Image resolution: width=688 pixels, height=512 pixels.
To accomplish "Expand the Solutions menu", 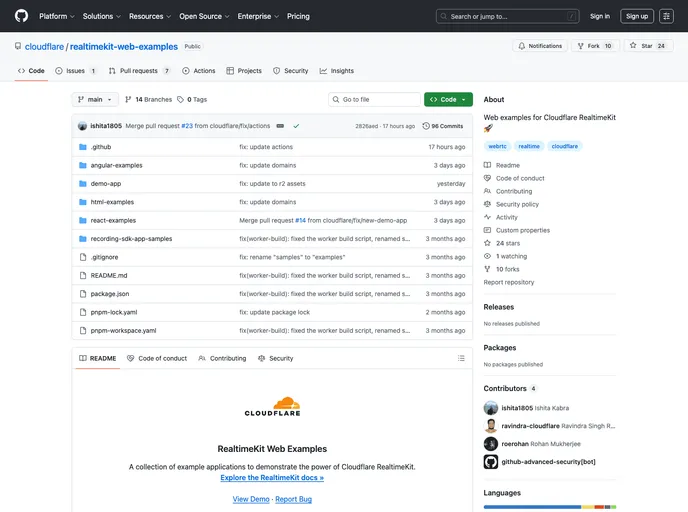I will [x=101, y=16].
